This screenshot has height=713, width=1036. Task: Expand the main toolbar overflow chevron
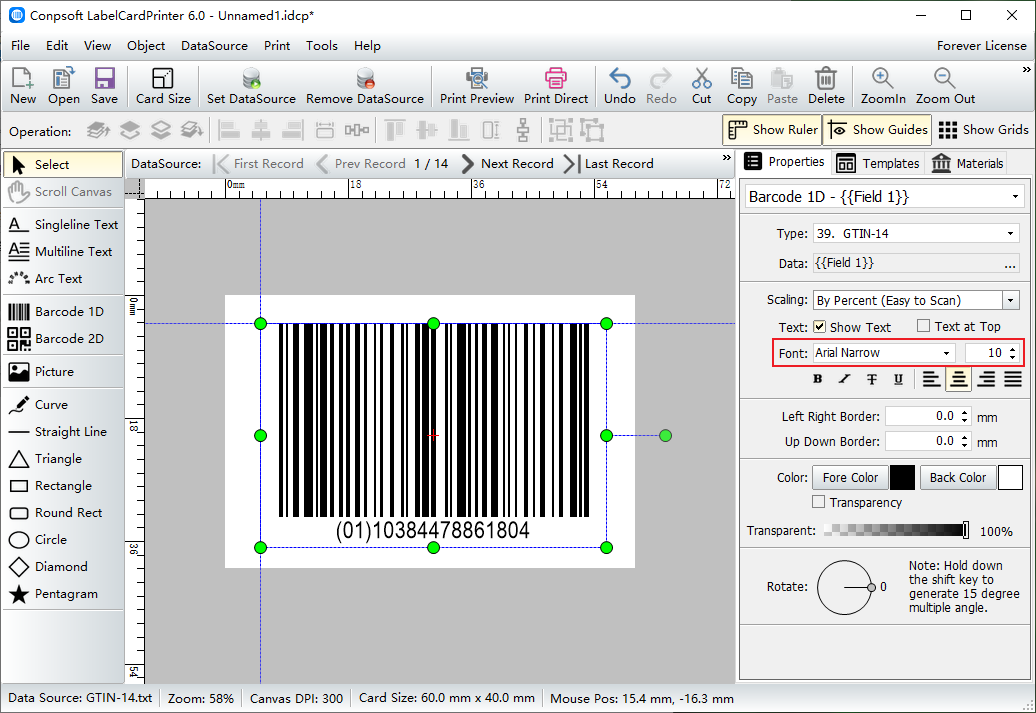(x=1026, y=69)
